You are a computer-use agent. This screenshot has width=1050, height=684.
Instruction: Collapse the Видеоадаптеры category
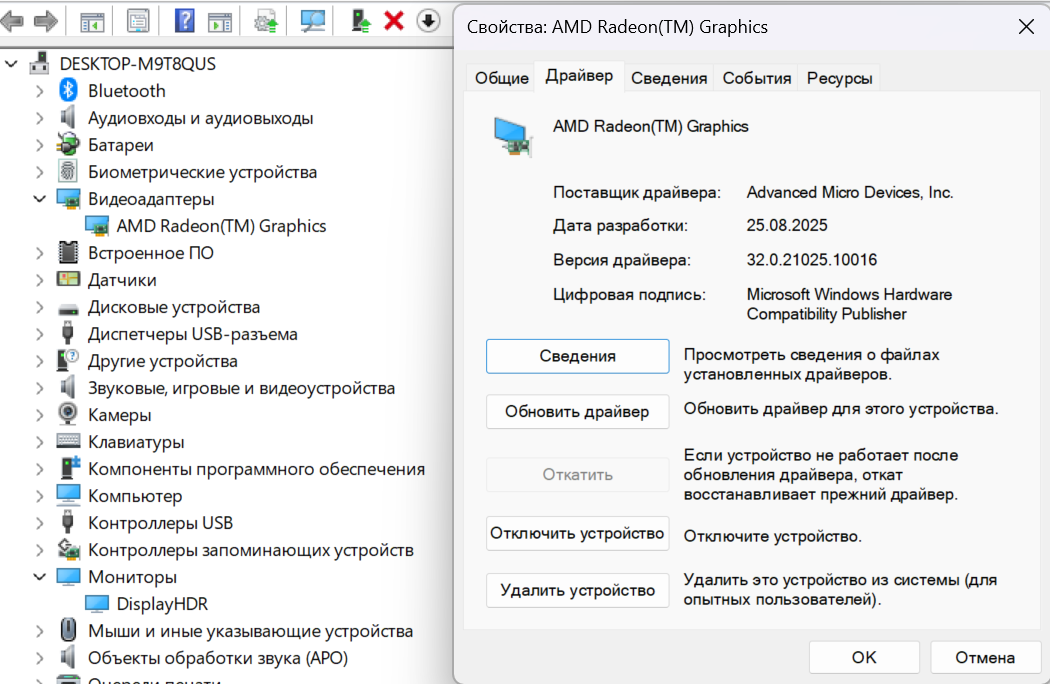pyautogui.click(x=40, y=199)
